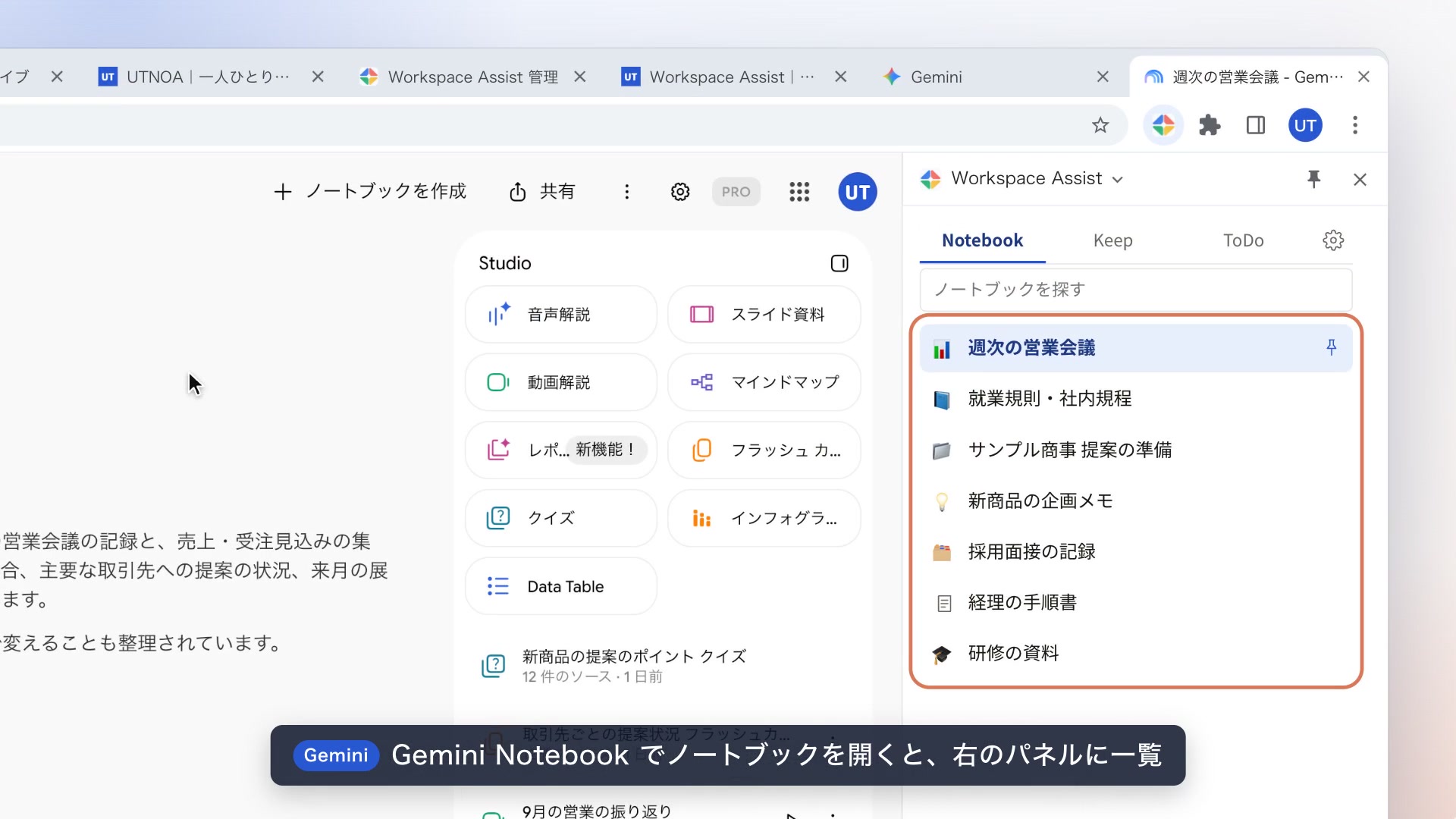
Task: Unpin the 週次の営業会議 notebook
Action: (x=1331, y=347)
